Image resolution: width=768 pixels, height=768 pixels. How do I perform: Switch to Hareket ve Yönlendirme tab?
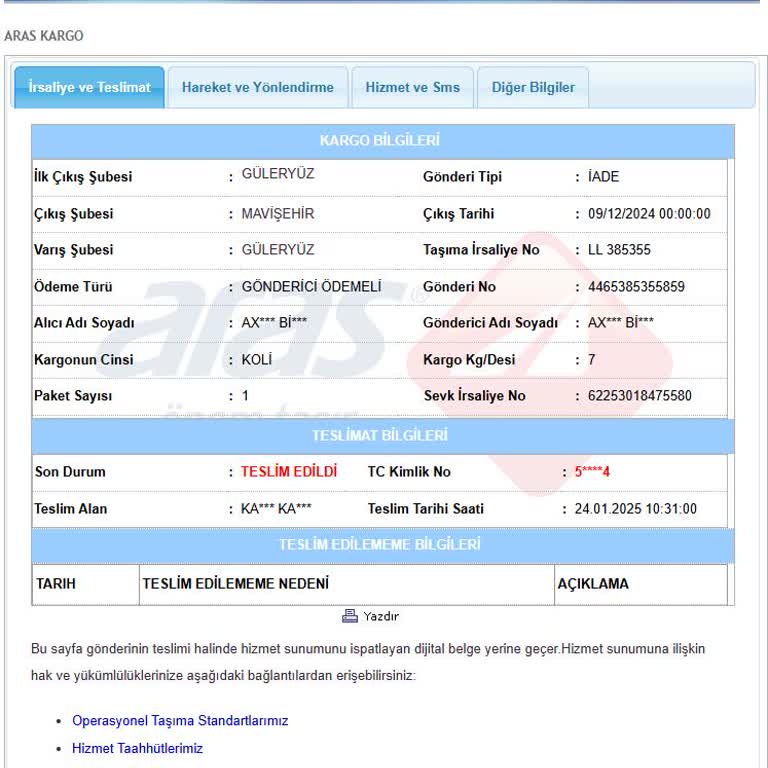pyautogui.click(x=258, y=87)
